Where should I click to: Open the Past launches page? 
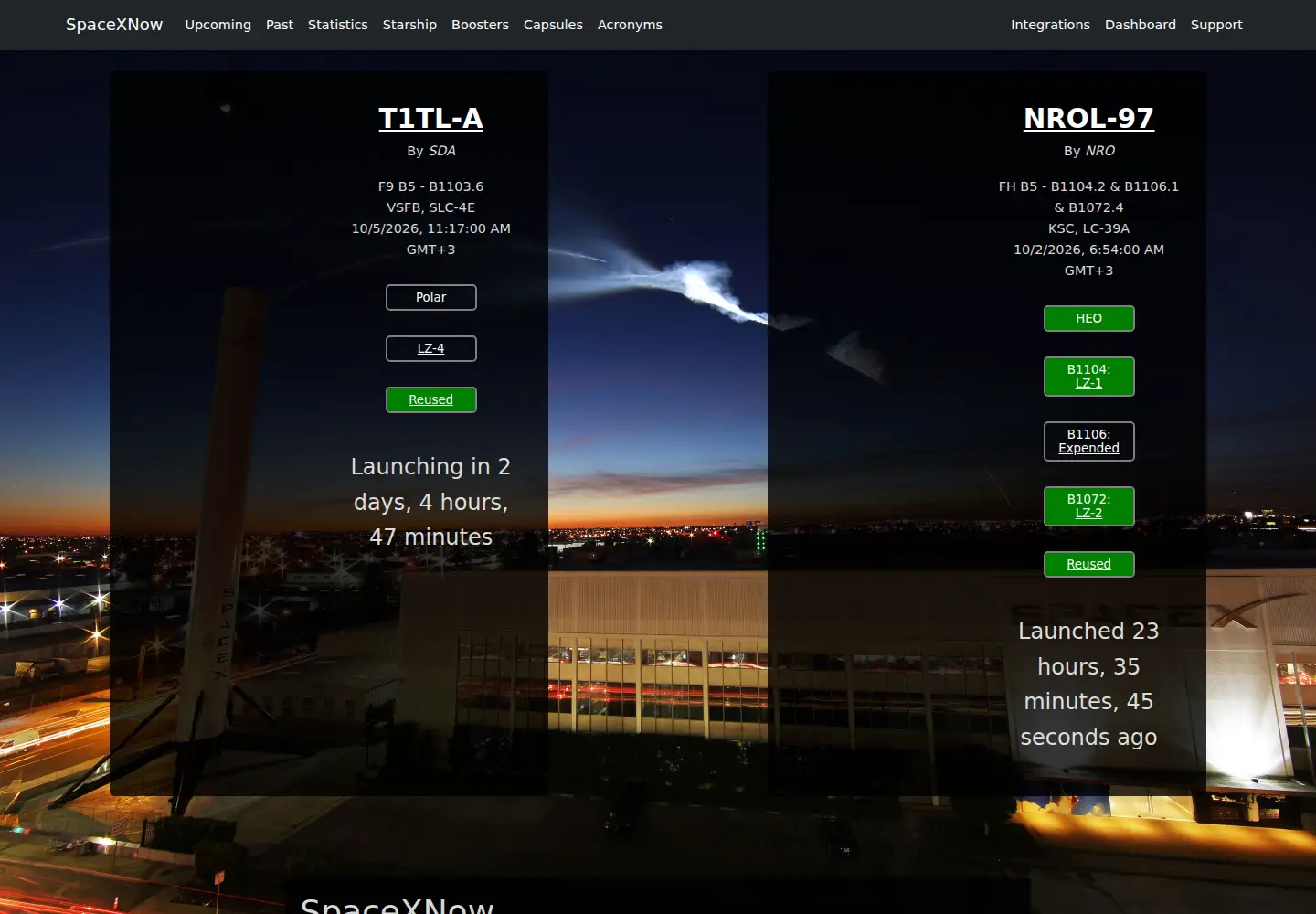click(x=280, y=25)
